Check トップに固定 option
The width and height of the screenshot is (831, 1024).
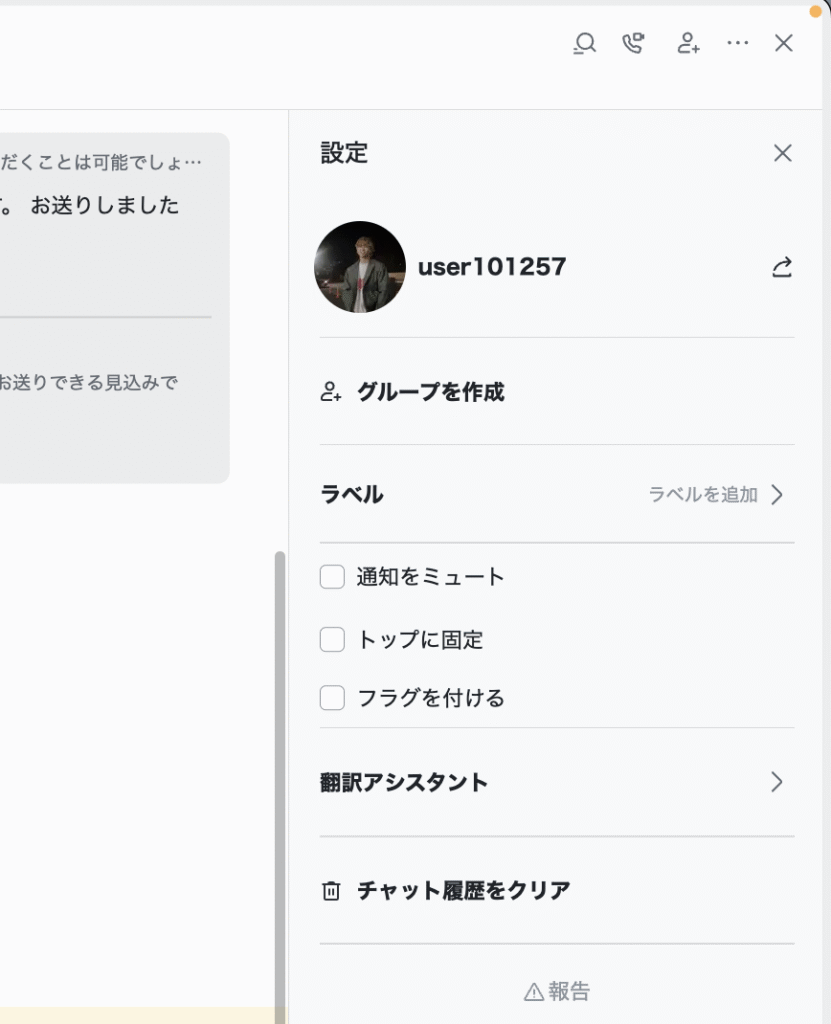point(333,639)
